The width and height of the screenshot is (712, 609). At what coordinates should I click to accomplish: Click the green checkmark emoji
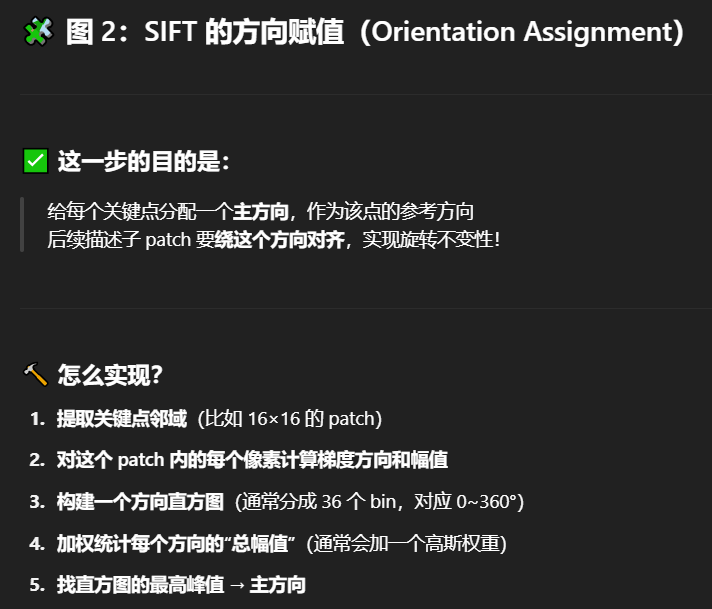[x=35, y=161]
